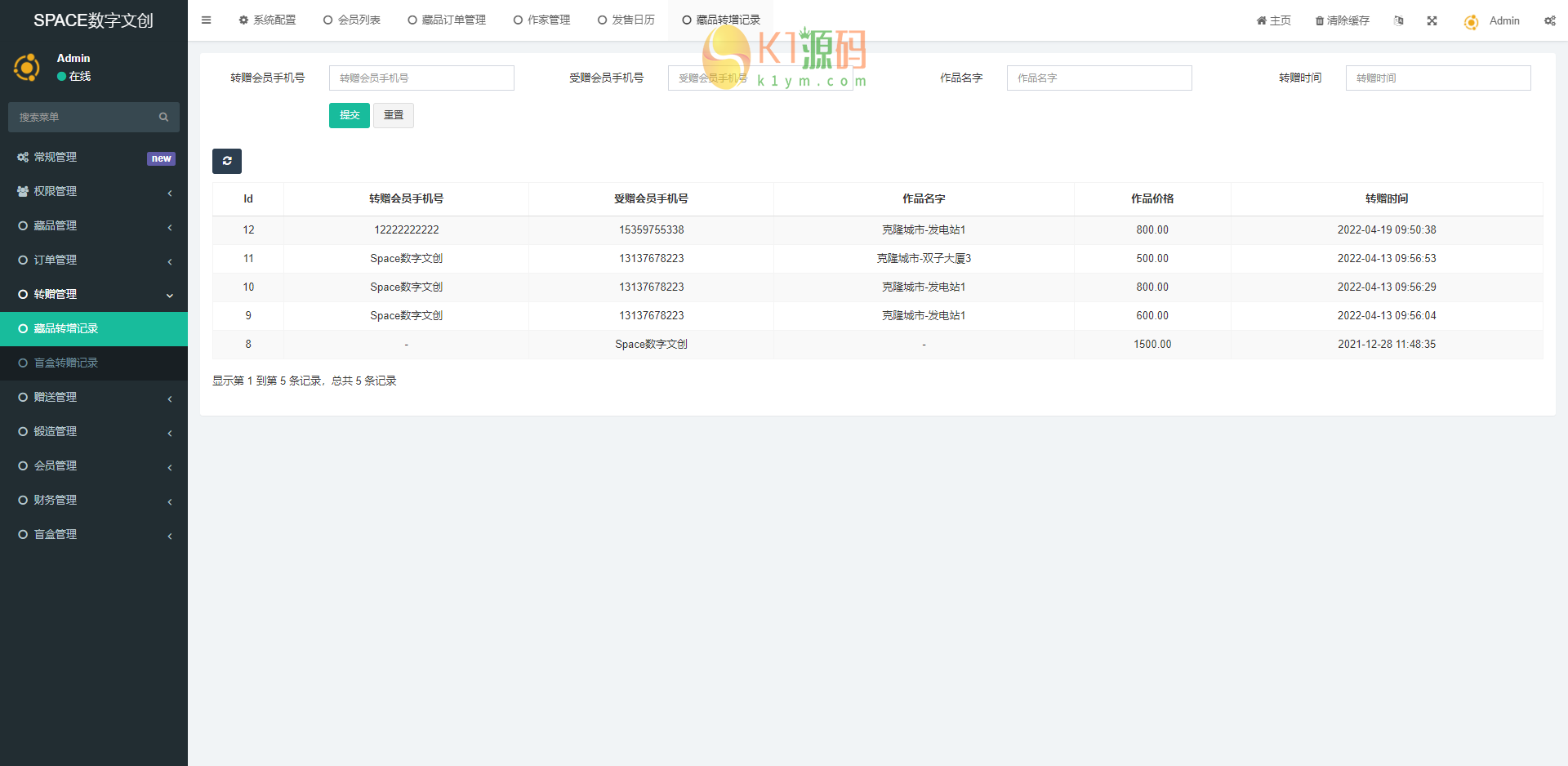Click the green 提交 button
This screenshot has height=766, width=1568.
(349, 115)
